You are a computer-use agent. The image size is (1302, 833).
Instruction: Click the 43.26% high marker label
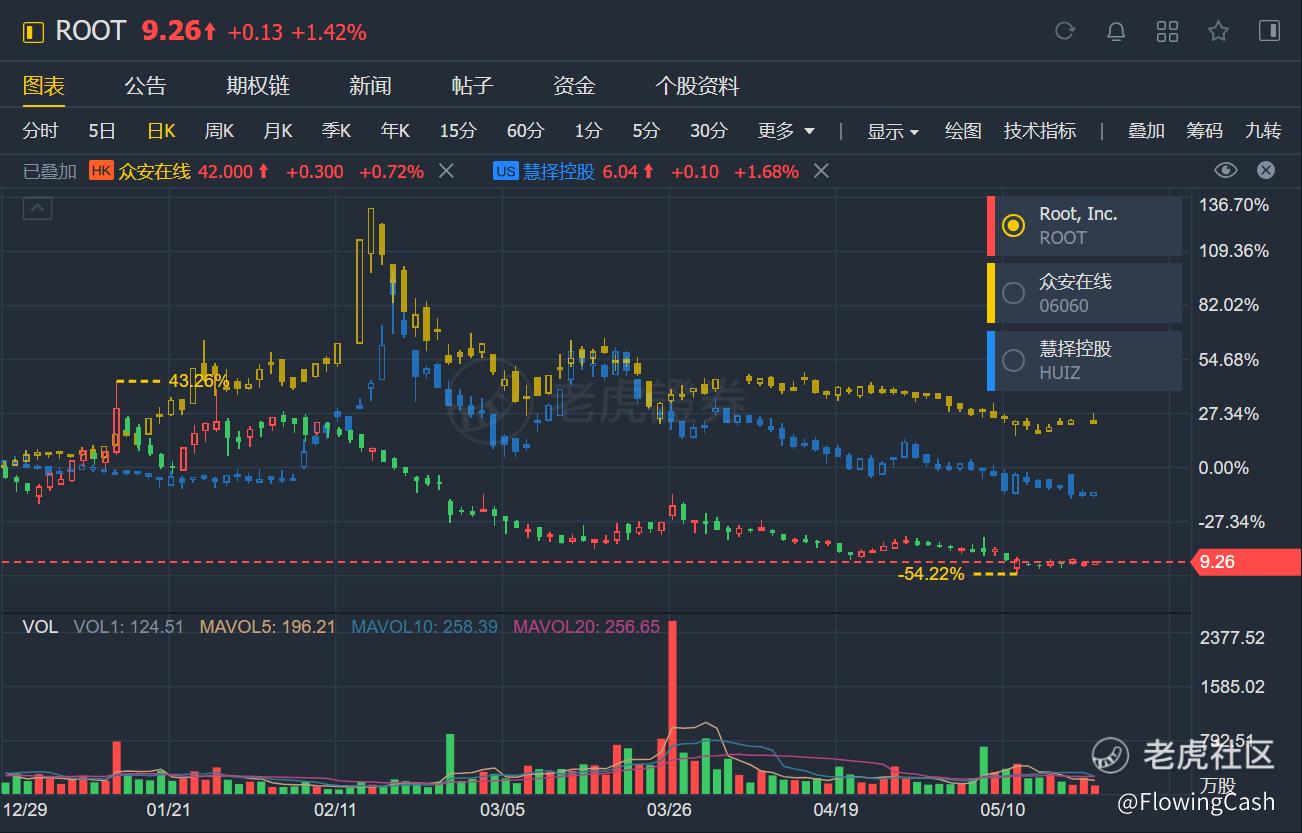coord(199,381)
